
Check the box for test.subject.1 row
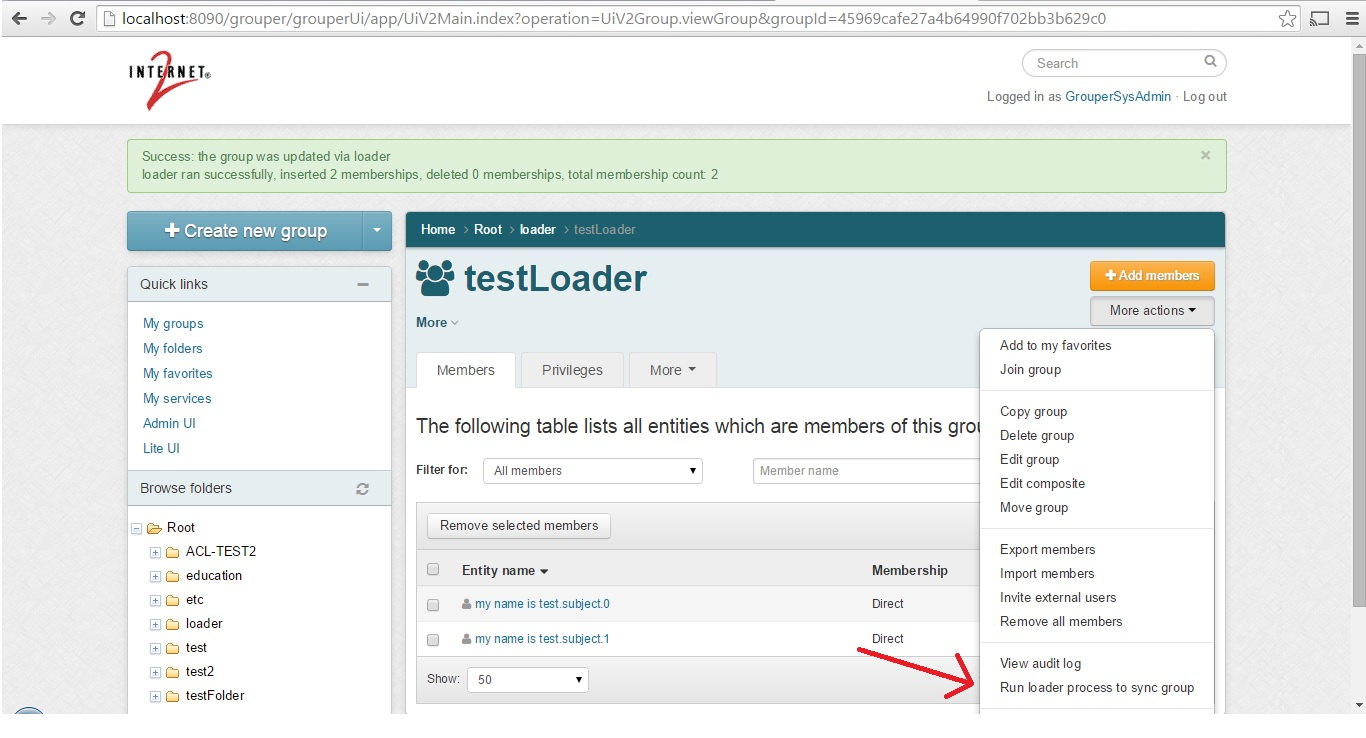433,640
